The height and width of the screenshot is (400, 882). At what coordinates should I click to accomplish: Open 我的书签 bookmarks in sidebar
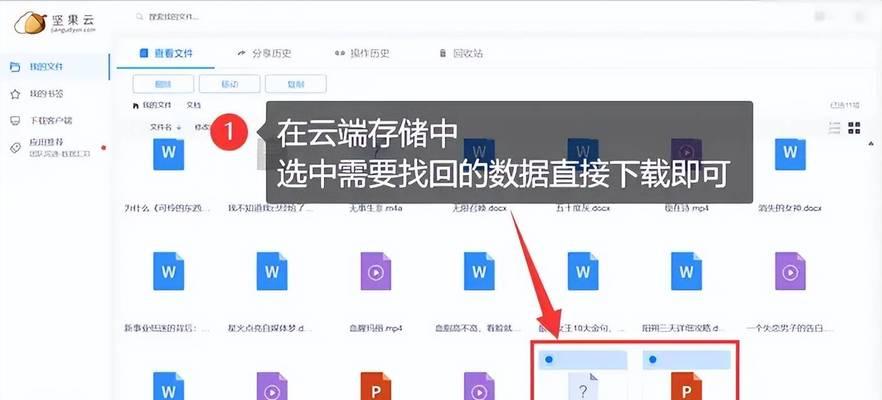(46, 94)
